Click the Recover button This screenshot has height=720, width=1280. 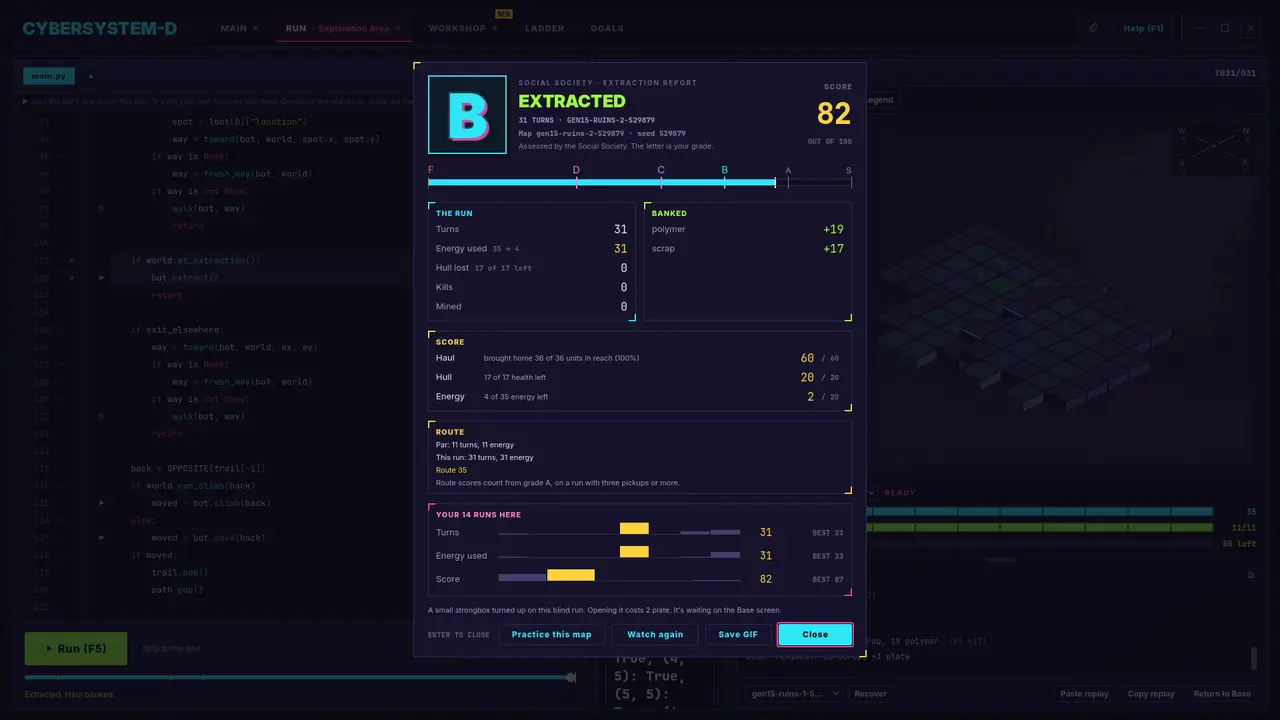[x=870, y=693]
